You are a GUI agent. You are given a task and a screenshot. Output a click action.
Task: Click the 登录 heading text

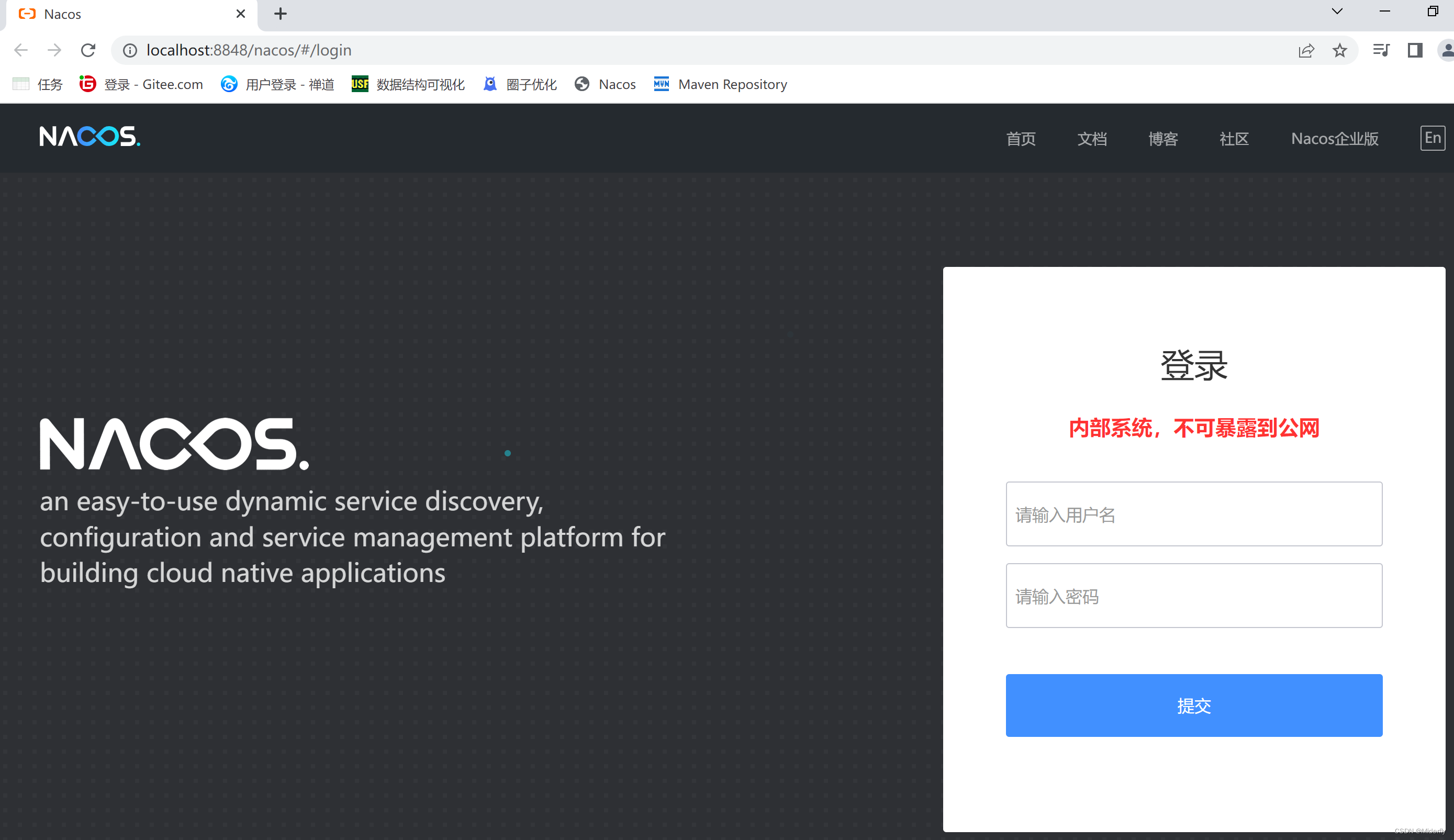coord(1194,365)
